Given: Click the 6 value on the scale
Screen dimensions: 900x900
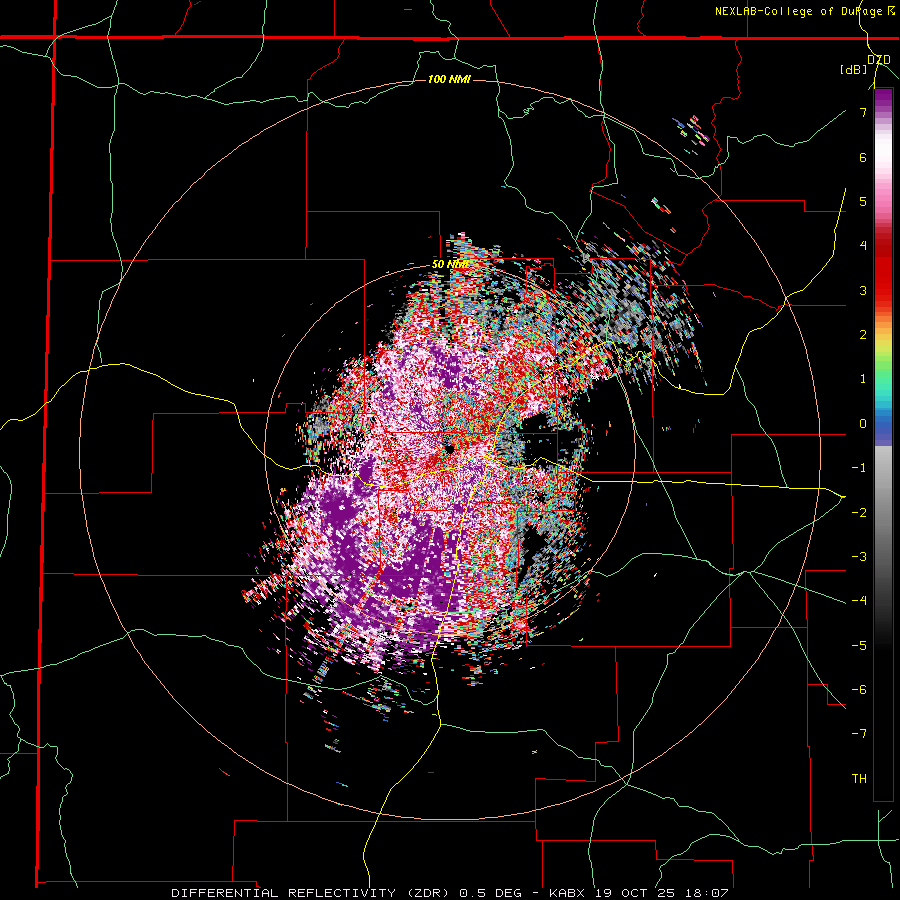Looking at the screenshot, I should tap(863, 157).
